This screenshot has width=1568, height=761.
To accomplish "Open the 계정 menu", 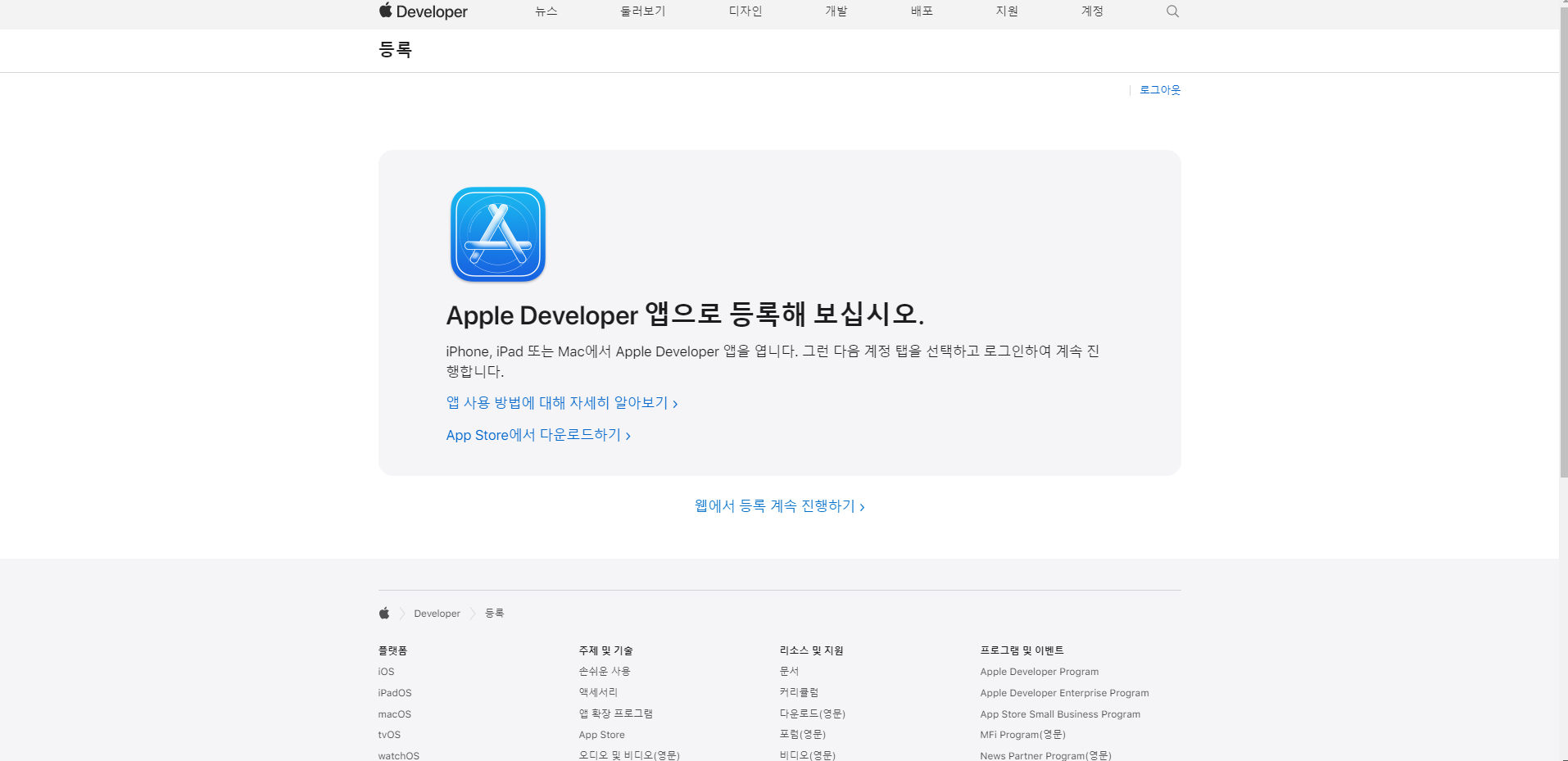I will (x=1092, y=11).
